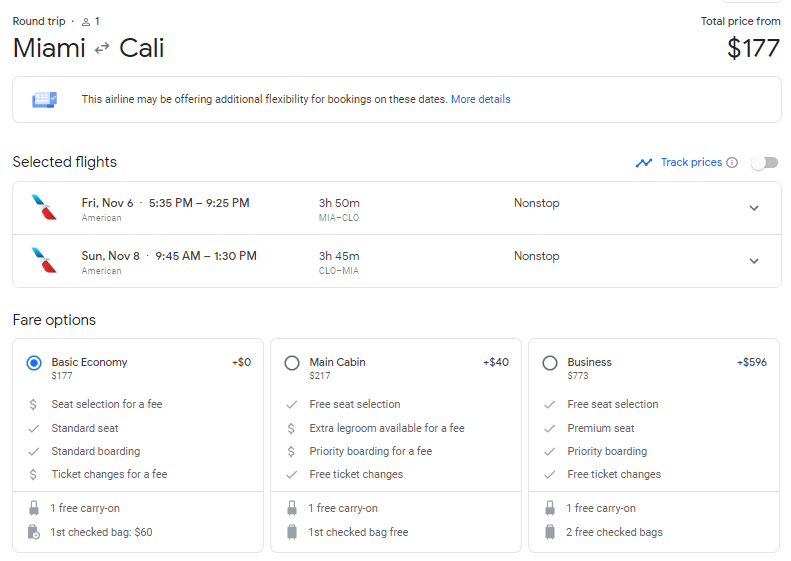Click Basic Economy checked bag fee icon
The height and width of the screenshot is (561, 791).
click(33, 532)
